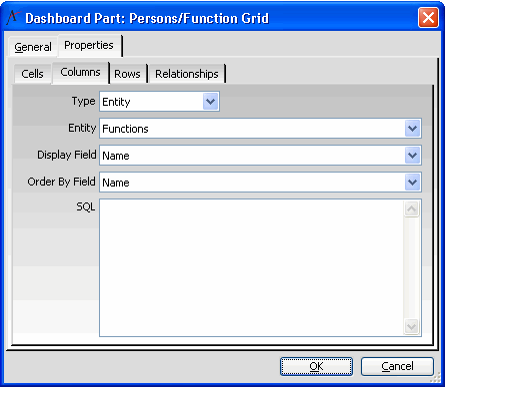The image size is (528, 399).
Task: Open the Relationships sub-tab
Action: pos(187,74)
